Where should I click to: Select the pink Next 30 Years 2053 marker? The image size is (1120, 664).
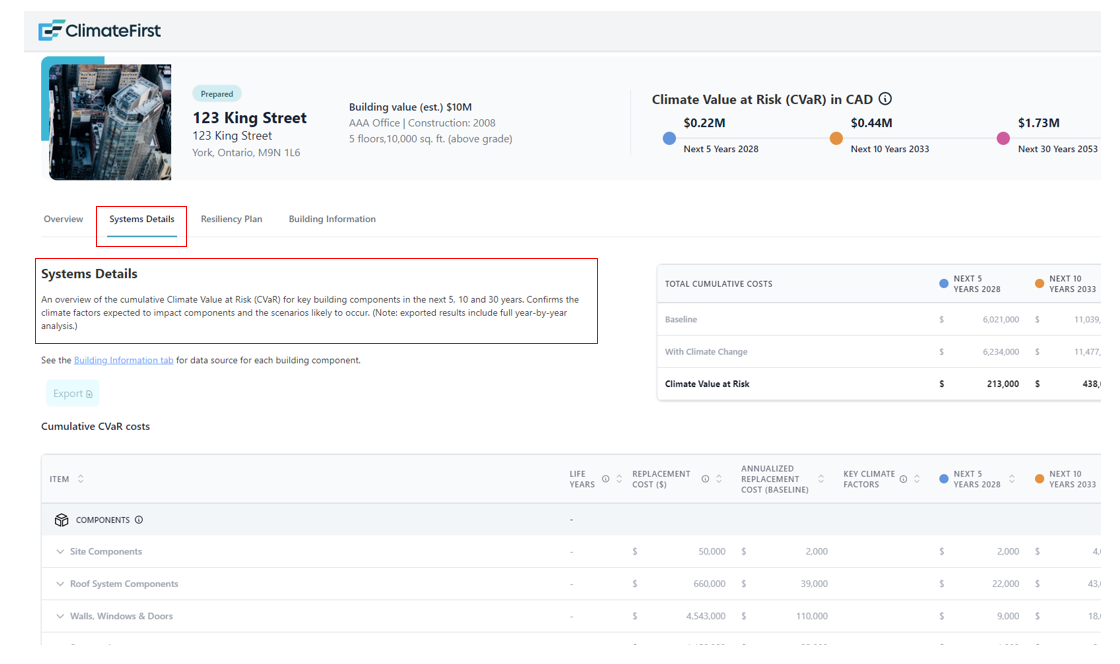click(x=1003, y=138)
